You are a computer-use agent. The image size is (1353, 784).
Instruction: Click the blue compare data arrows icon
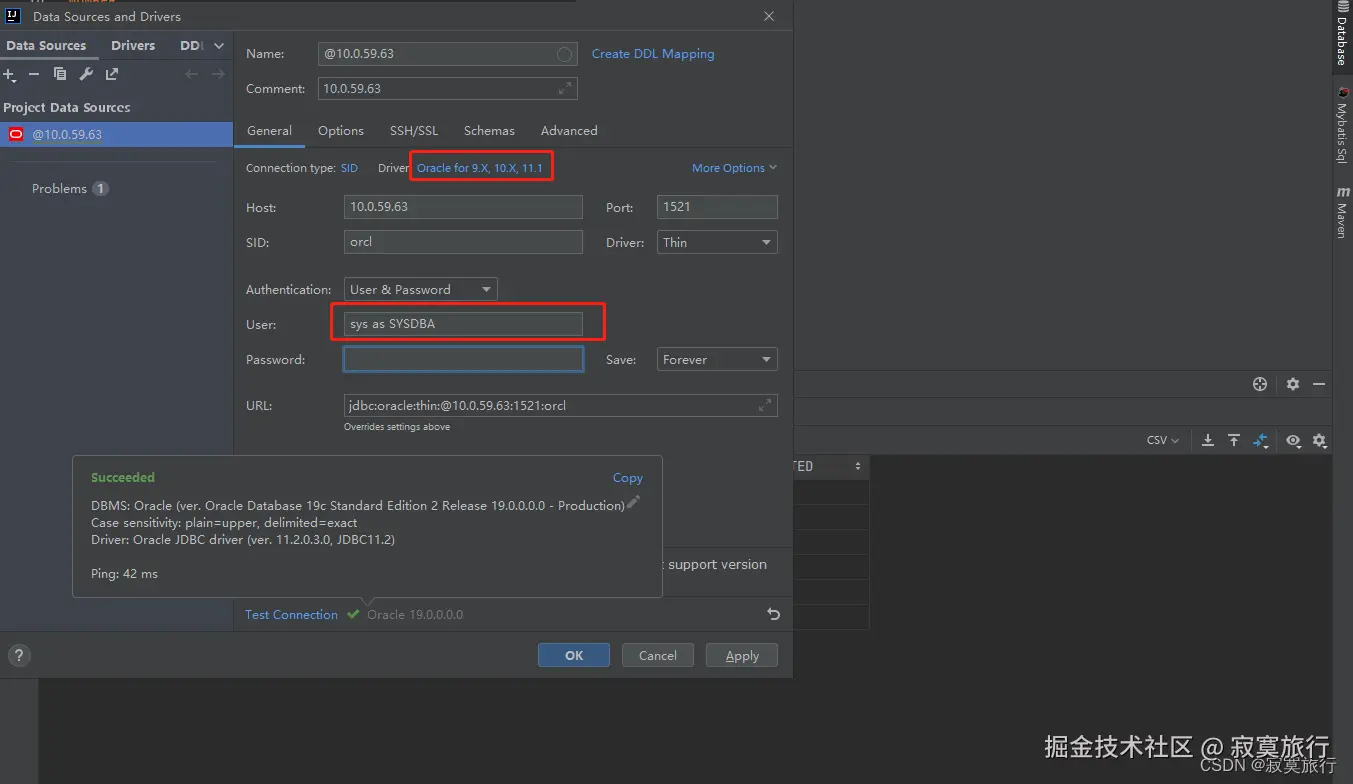coord(1261,440)
